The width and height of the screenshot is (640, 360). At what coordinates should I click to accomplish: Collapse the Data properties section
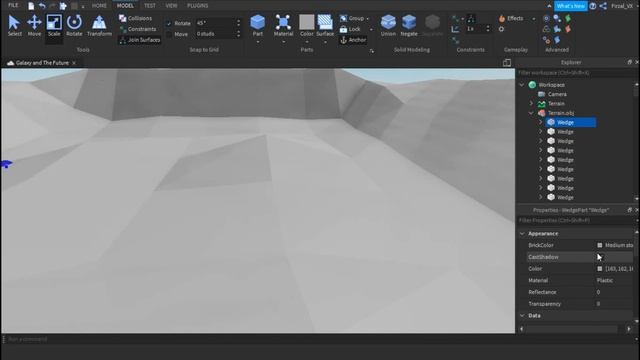point(522,316)
